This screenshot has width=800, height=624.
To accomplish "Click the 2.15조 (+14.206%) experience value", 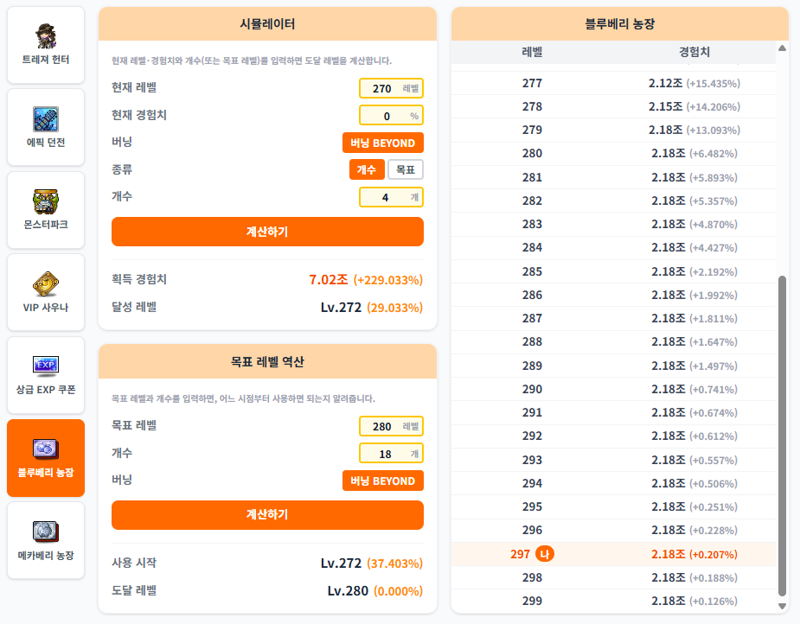I will point(694,107).
